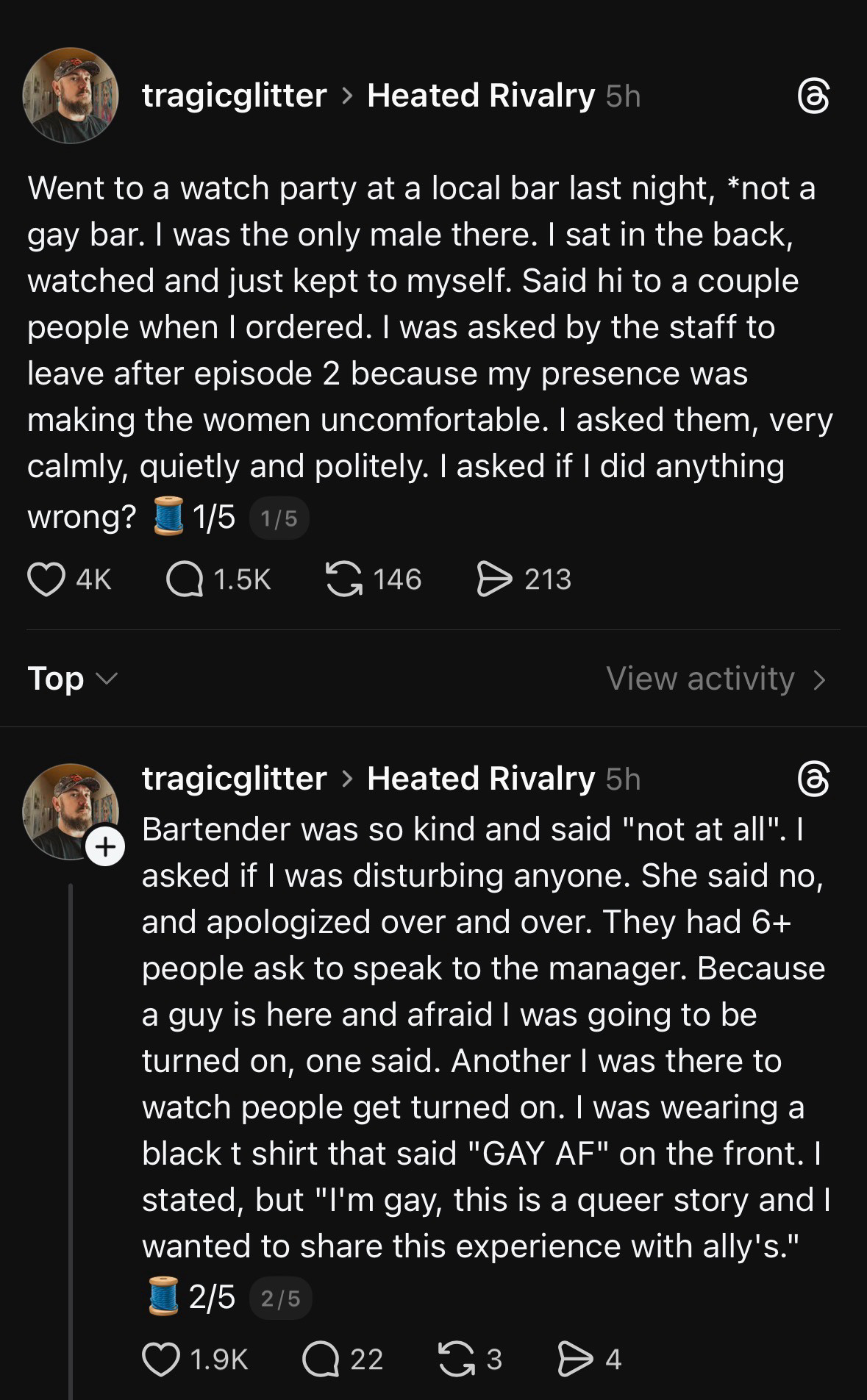The width and height of the screenshot is (867, 1400).
Task: Open the Heated Rivalry community on first post
Action: pos(481,96)
